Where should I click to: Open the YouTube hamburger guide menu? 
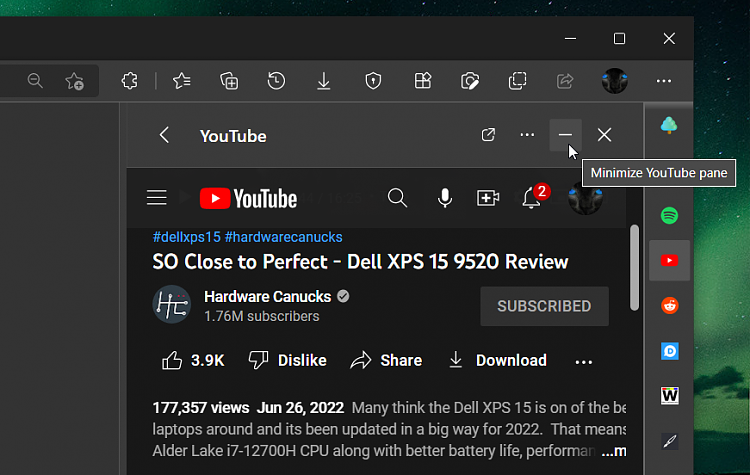point(156,198)
